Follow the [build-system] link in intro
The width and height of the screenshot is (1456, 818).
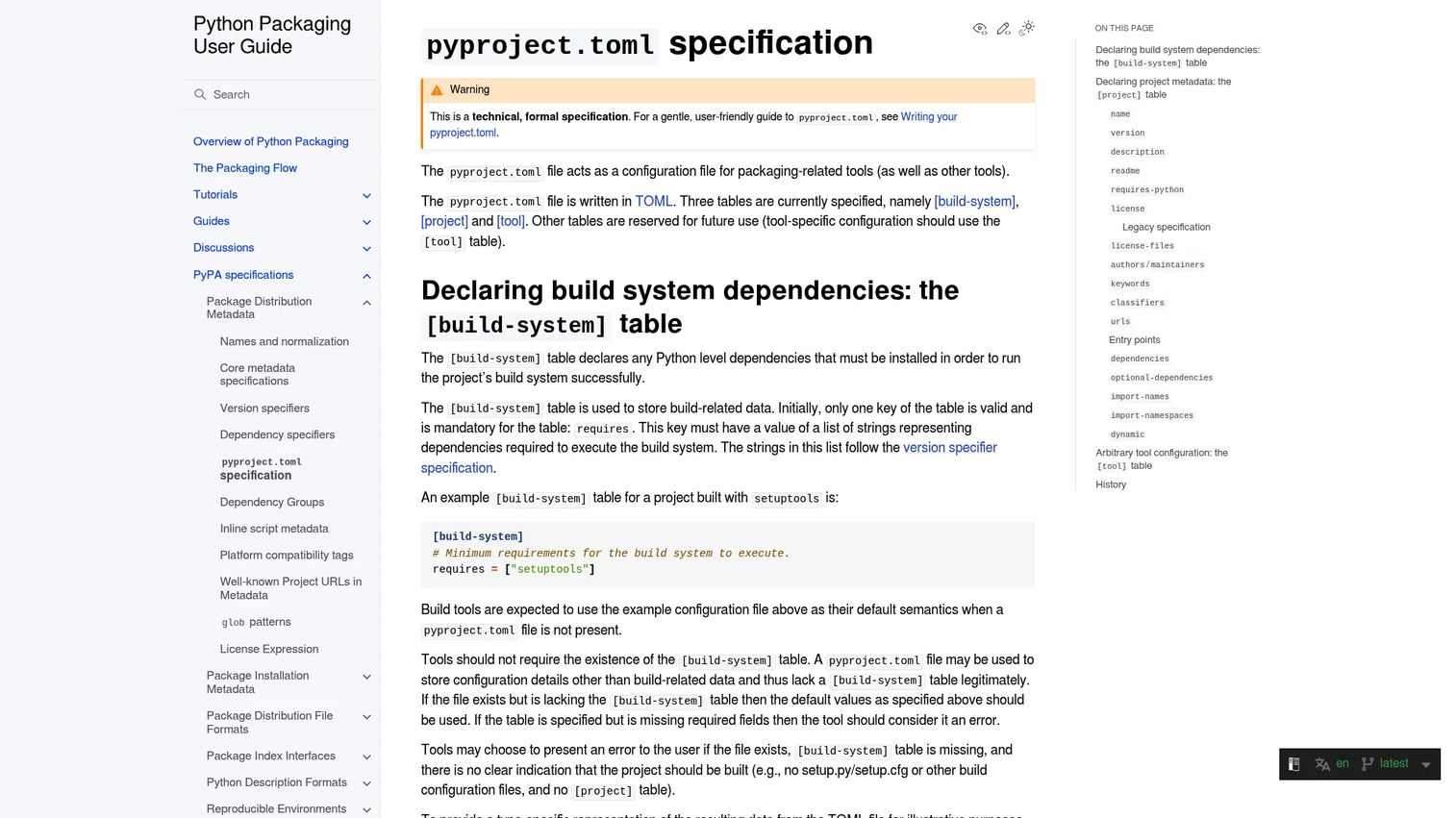pos(974,201)
